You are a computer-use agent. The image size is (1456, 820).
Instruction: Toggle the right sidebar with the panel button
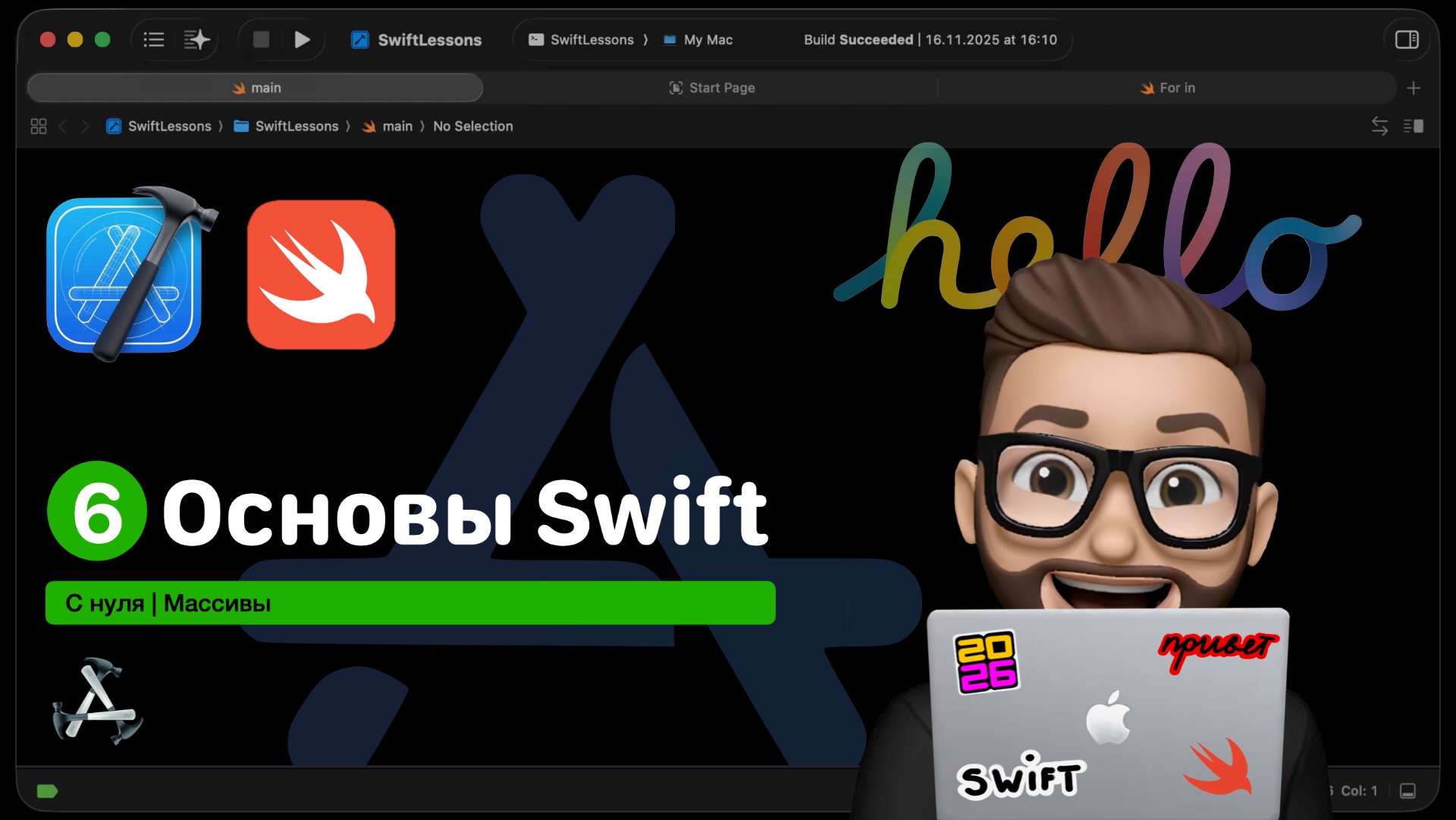(x=1407, y=39)
